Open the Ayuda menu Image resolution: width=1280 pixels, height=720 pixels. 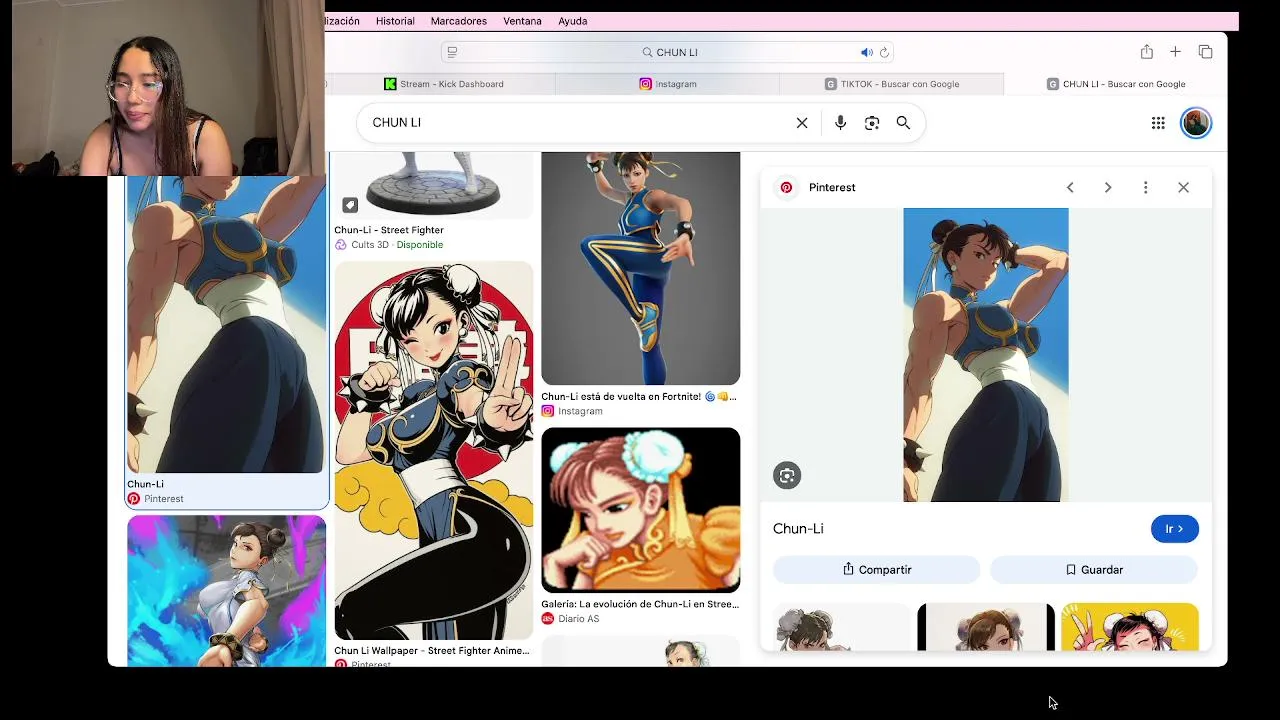pos(573,21)
